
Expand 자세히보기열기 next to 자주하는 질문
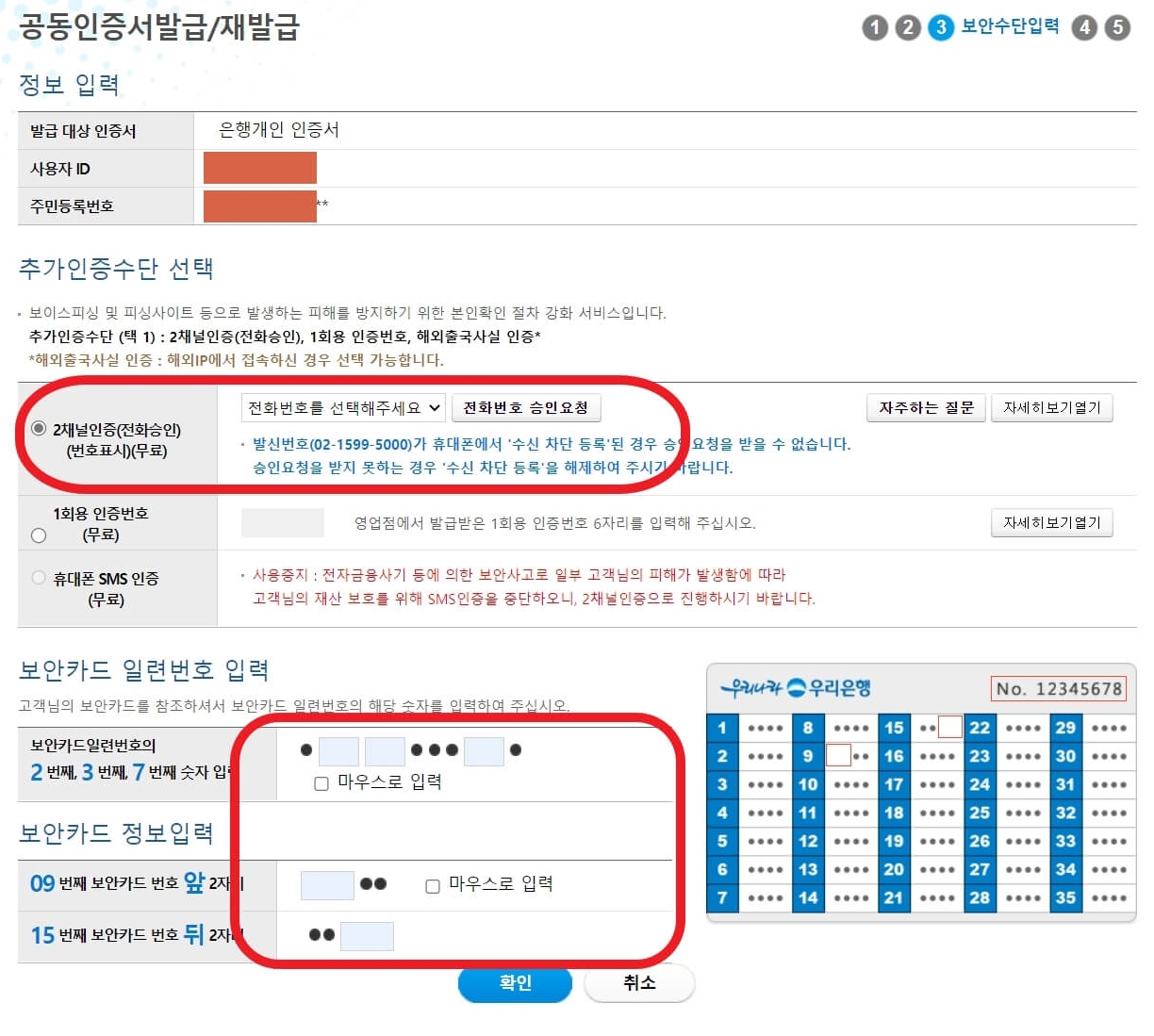coord(1052,407)
